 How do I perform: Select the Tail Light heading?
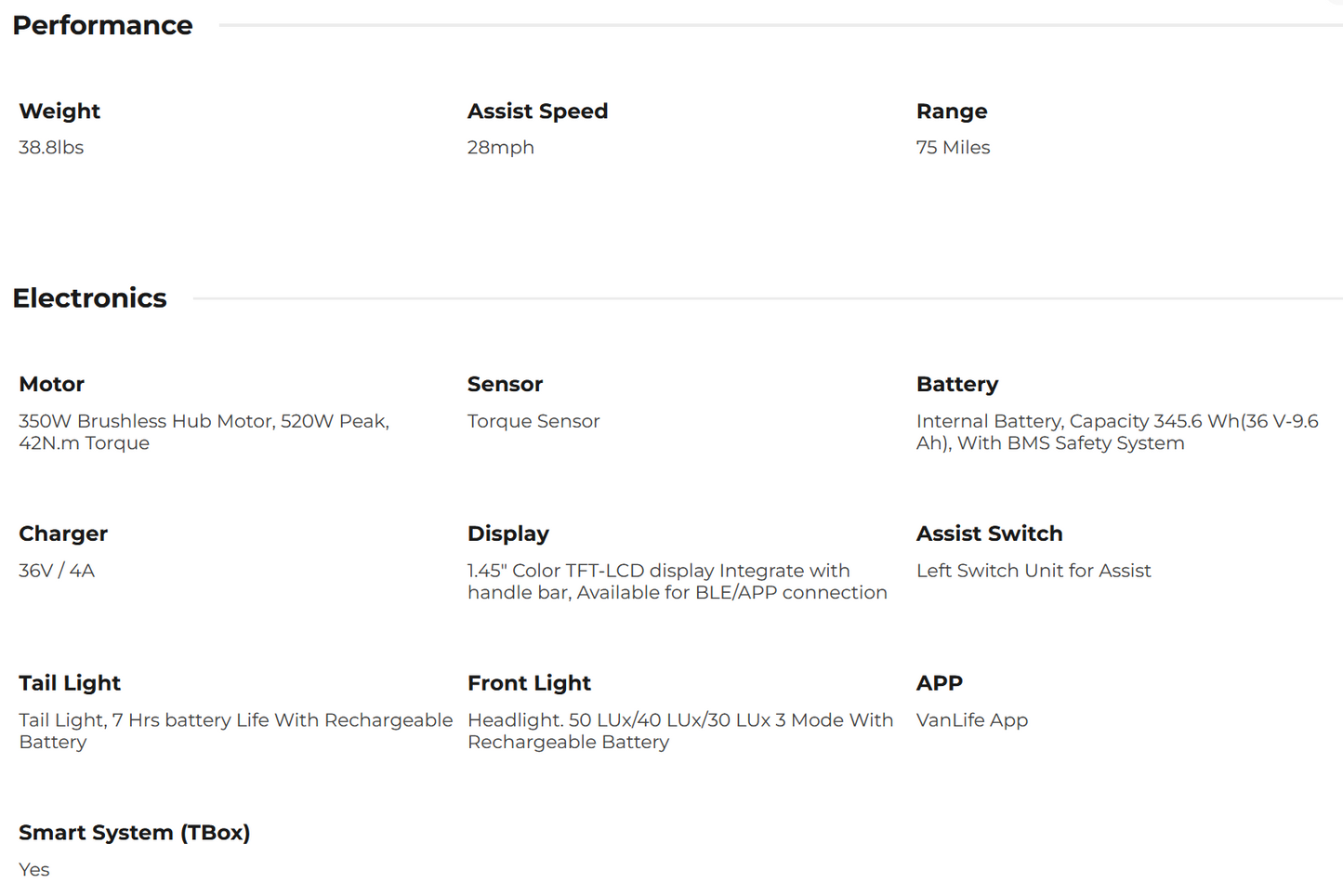70,684
